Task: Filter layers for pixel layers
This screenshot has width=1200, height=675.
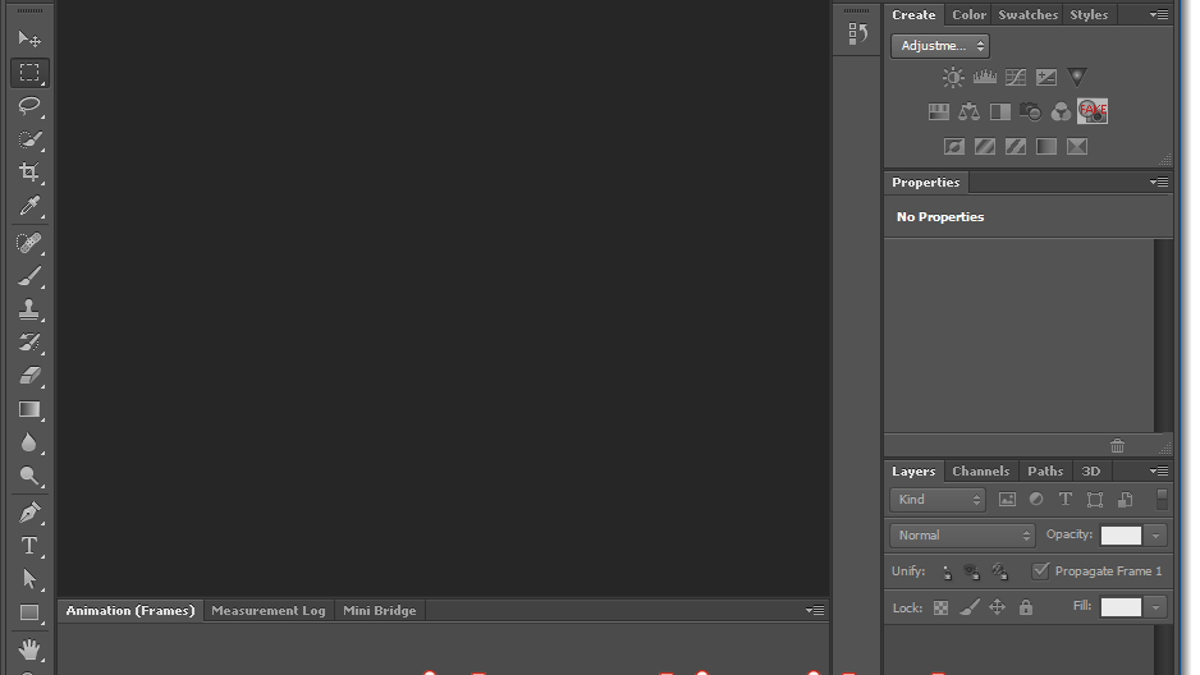Action: click(1007, 499)
